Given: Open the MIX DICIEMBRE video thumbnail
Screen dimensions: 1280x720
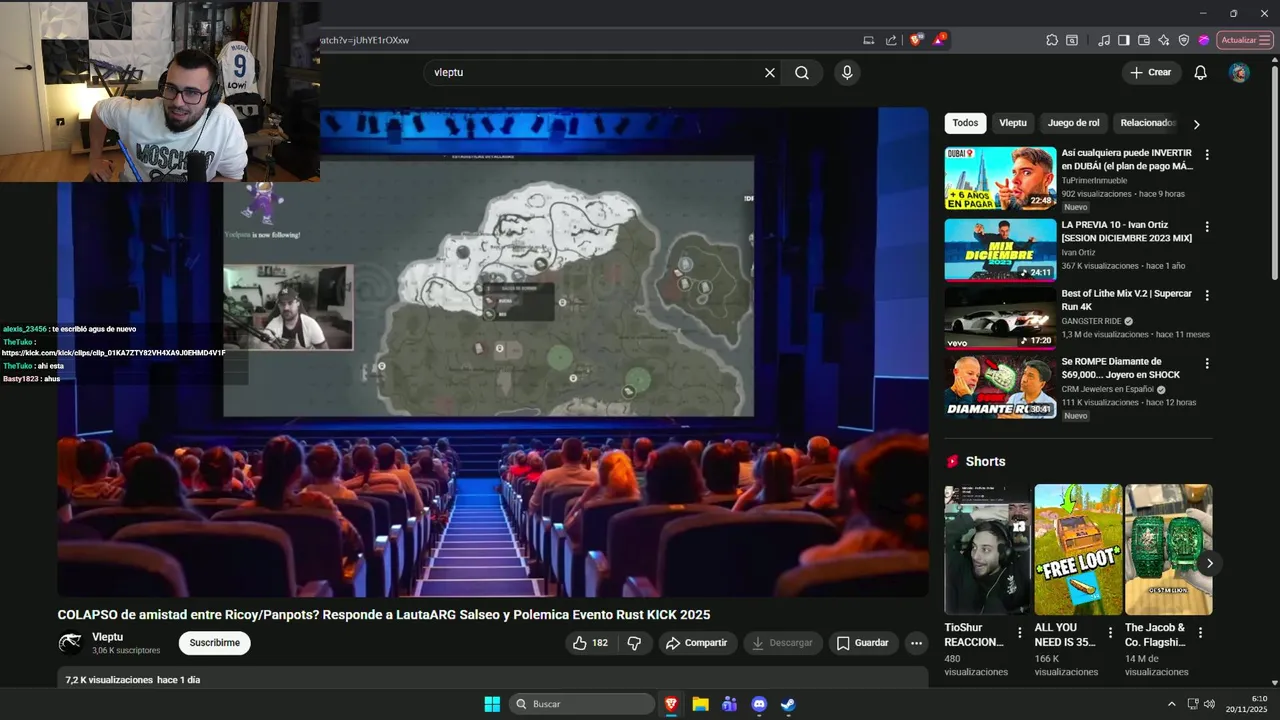Looking at the screenshot, I should [x=1000, y=249].
